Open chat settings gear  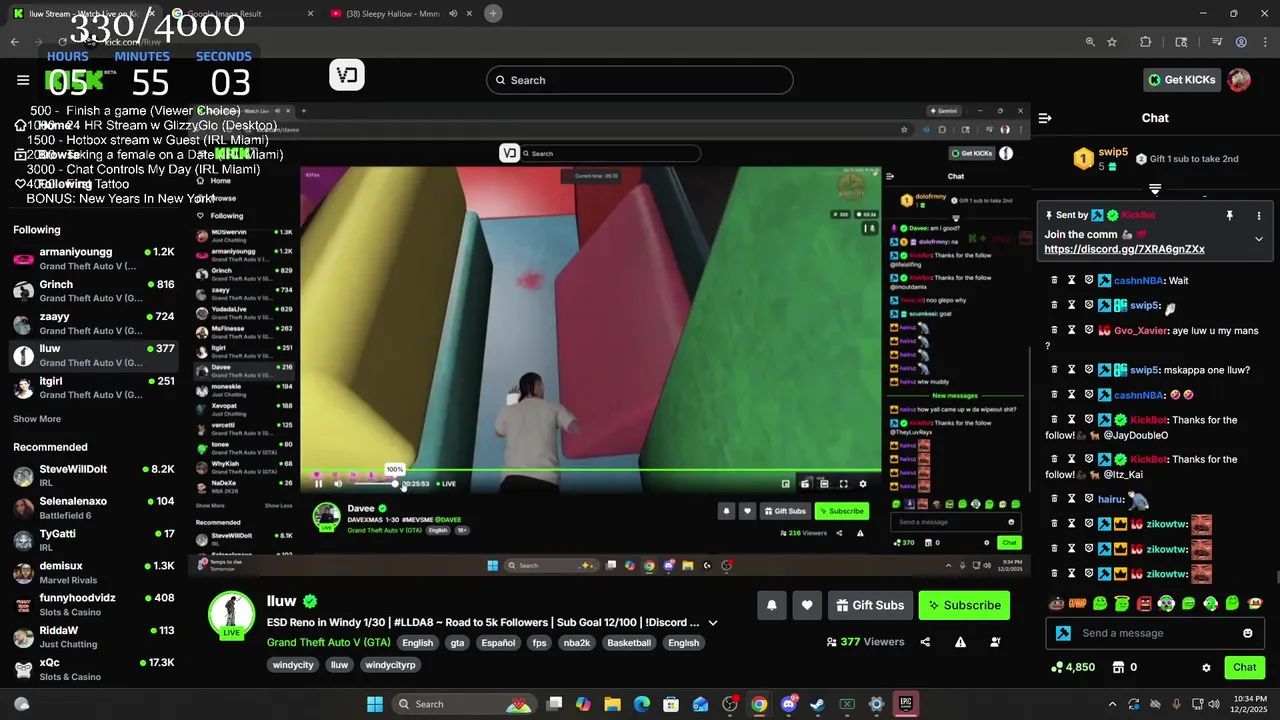(1206, 667)
